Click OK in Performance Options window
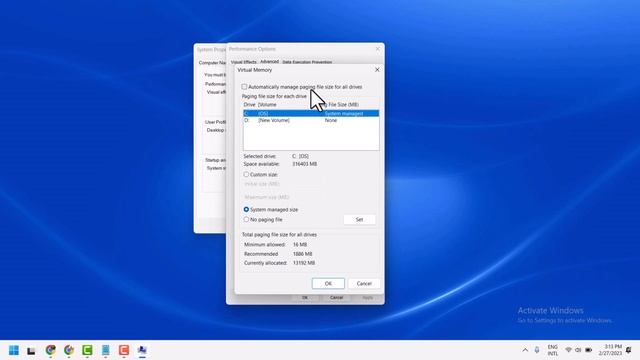Image resolution: width=640 pixels, height=360 pixels. point(304,298)
